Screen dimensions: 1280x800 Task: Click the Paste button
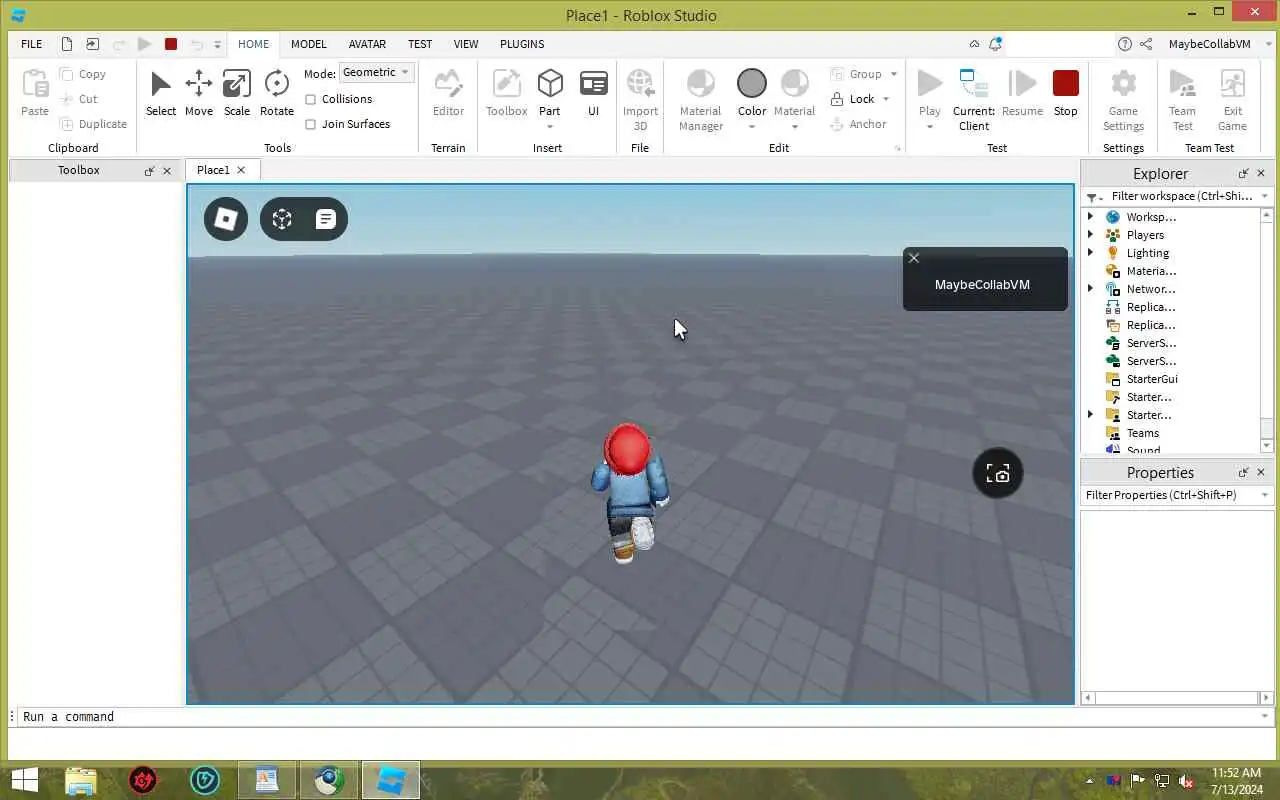tap(35, 93)
